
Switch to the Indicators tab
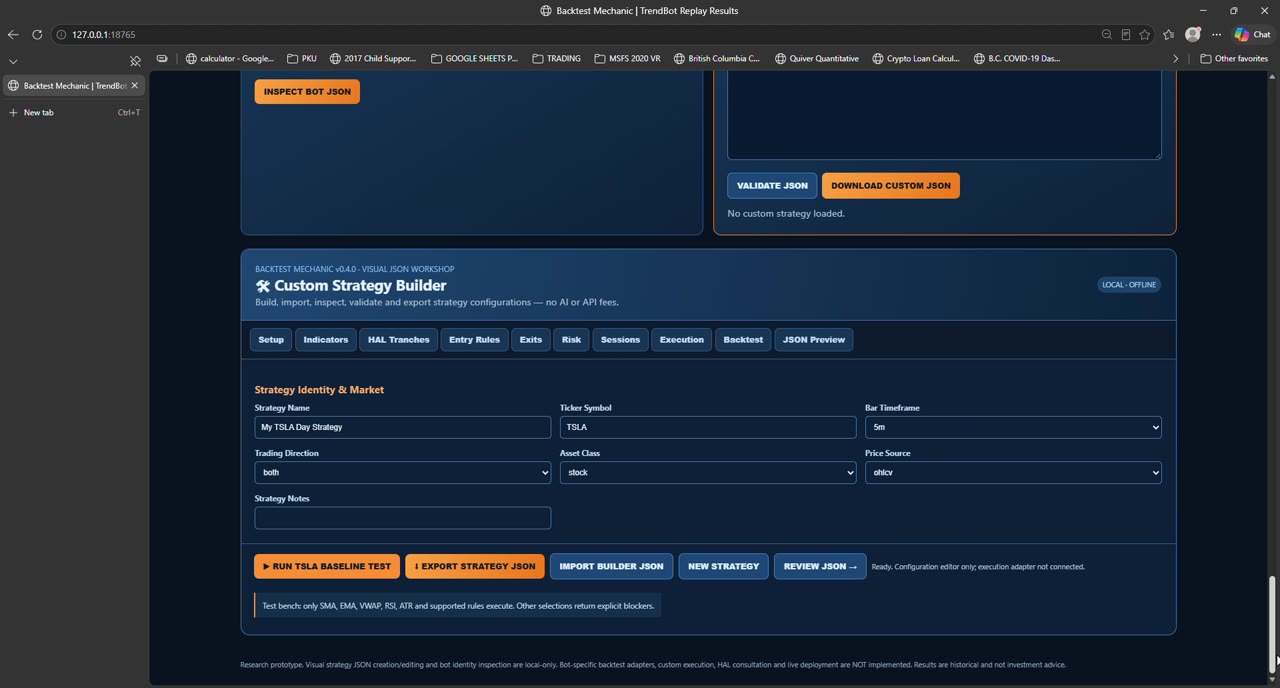pos(326,340)
